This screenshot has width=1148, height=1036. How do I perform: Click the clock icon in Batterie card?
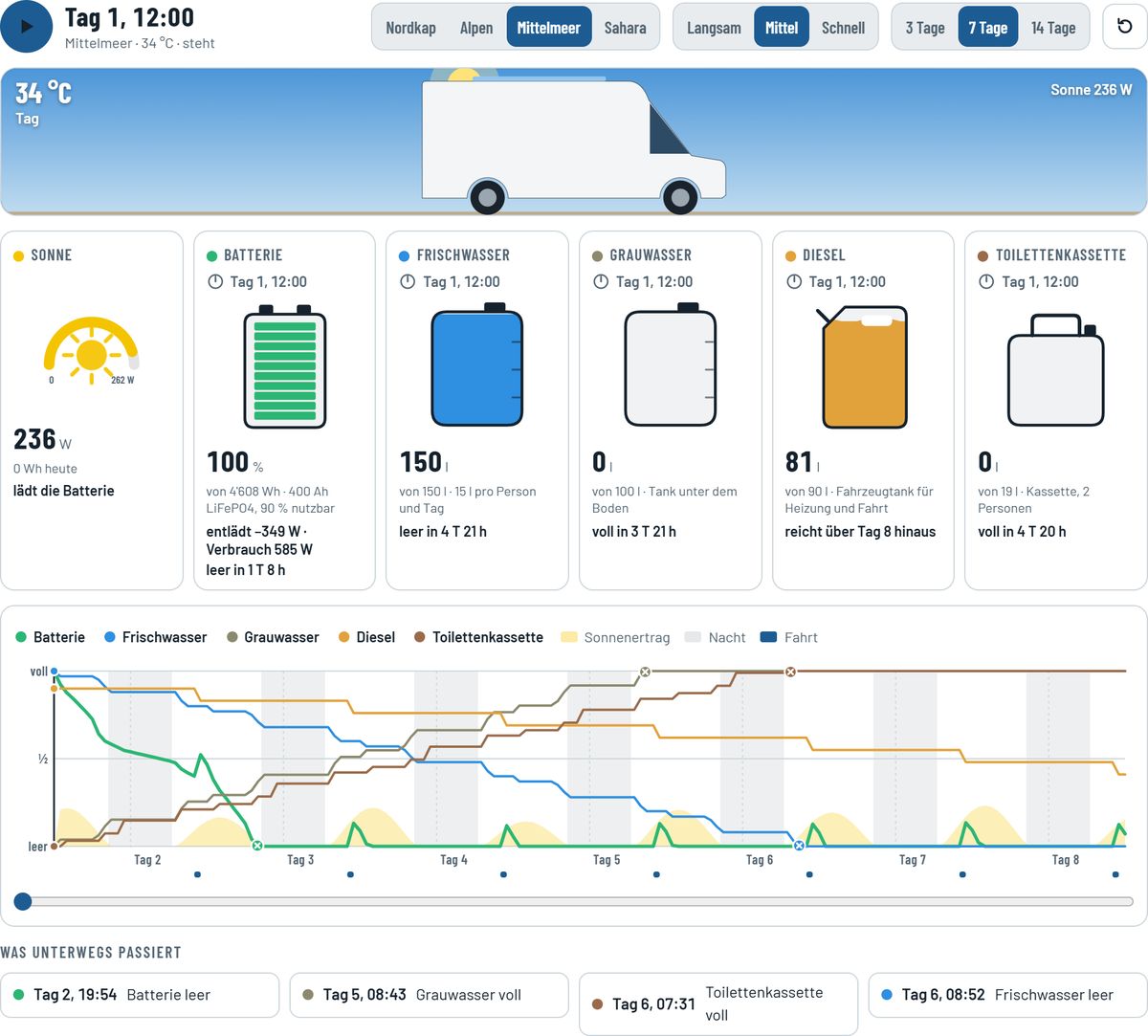(x=214, y=282)
